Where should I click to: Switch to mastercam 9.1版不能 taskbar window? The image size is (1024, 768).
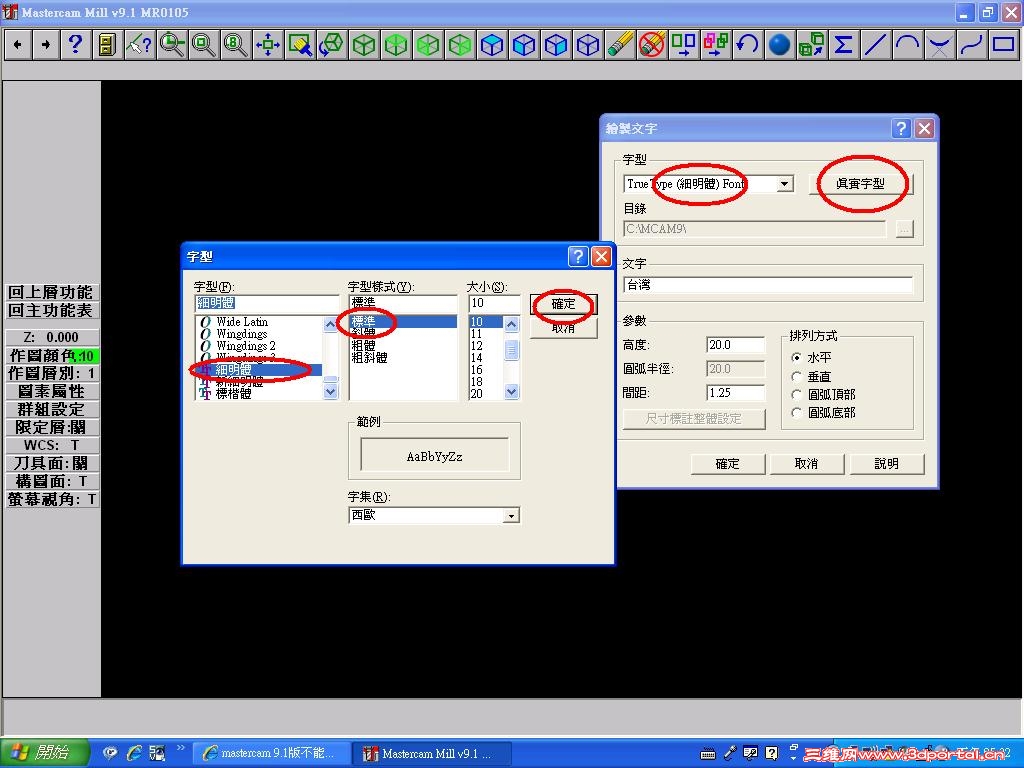[x=273, y=754]
